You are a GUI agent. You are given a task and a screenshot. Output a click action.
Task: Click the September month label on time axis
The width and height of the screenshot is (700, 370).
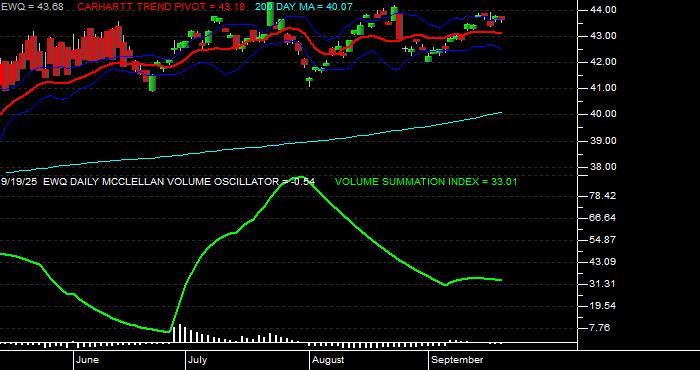[x=458, y=360]
